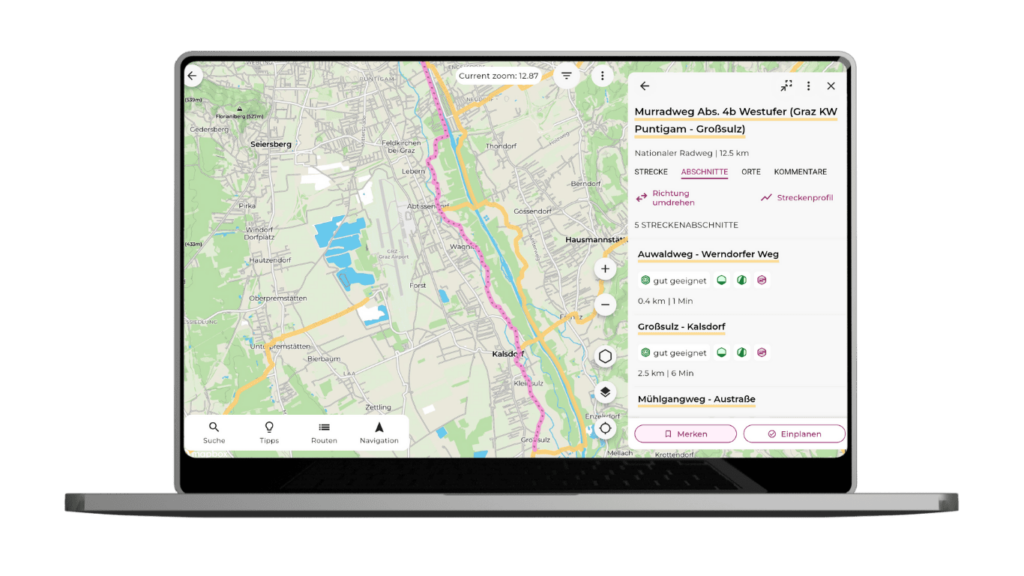This screenshot has width=1024, height=576.
Task: Open the map filter icon
Action: pos(567,76)
